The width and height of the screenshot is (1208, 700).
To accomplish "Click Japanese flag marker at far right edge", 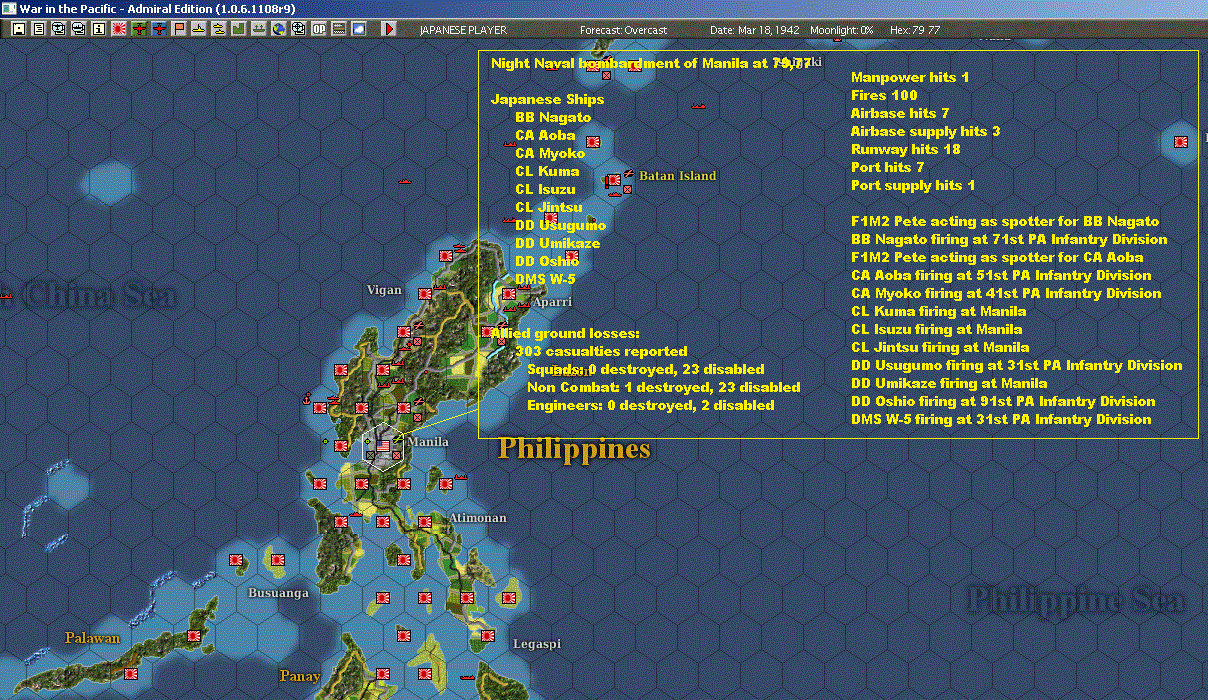I will (1182, 142).
